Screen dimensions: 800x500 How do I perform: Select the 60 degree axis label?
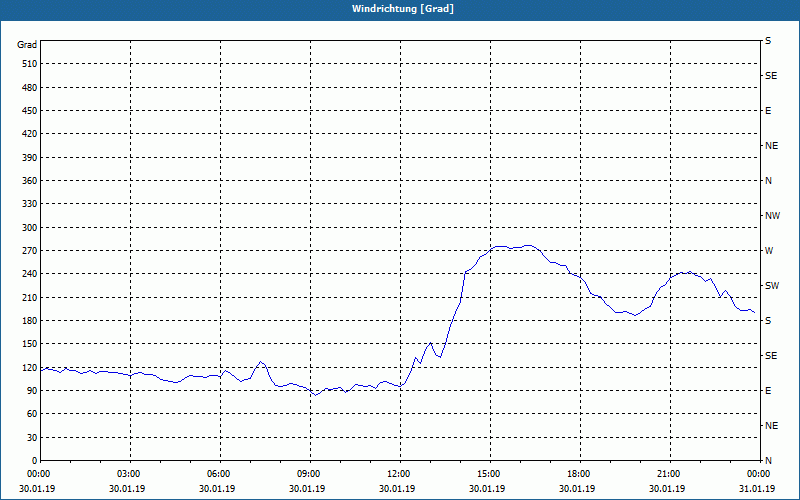(x=32, y=414)
